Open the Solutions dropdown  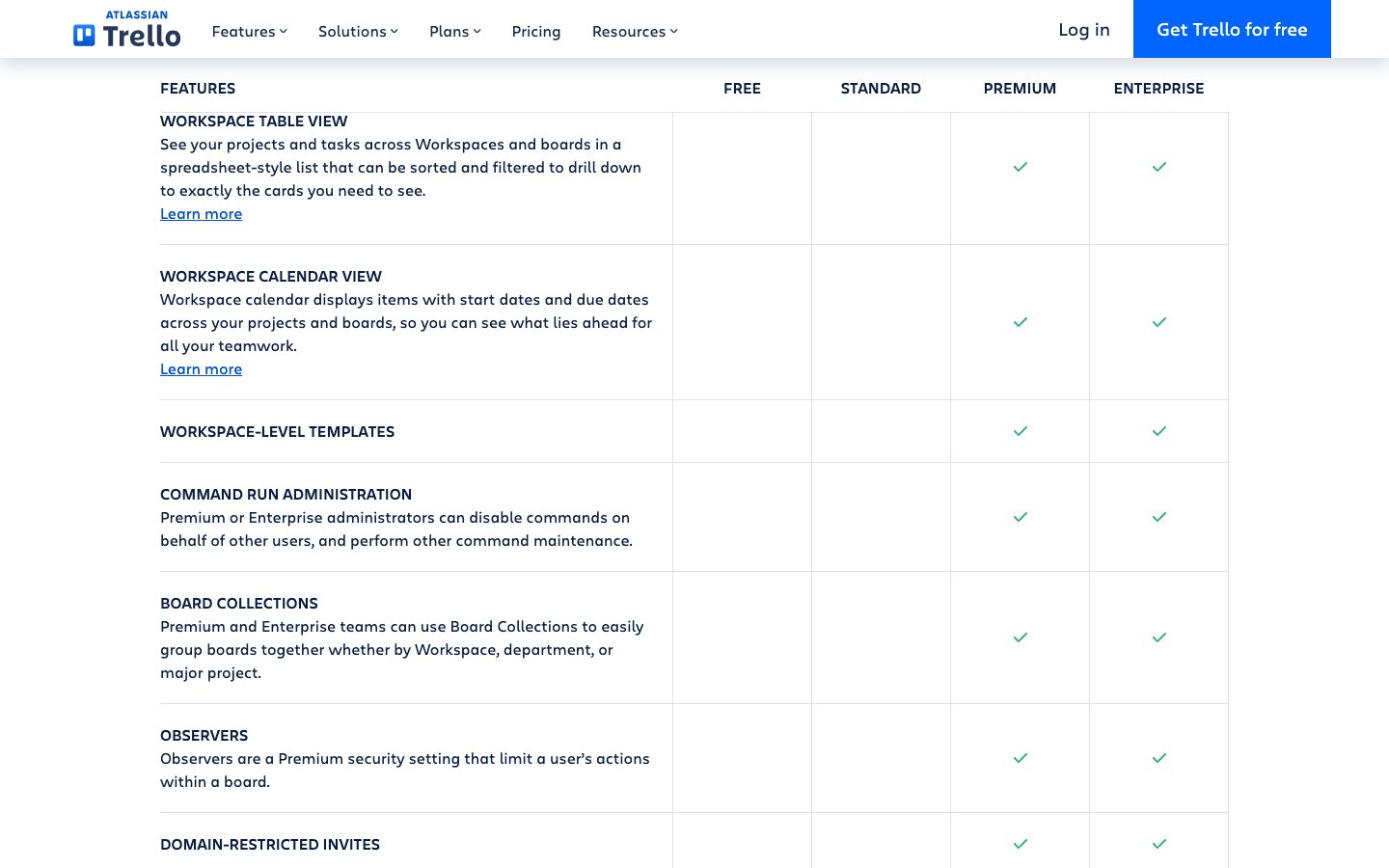[358, 31]
